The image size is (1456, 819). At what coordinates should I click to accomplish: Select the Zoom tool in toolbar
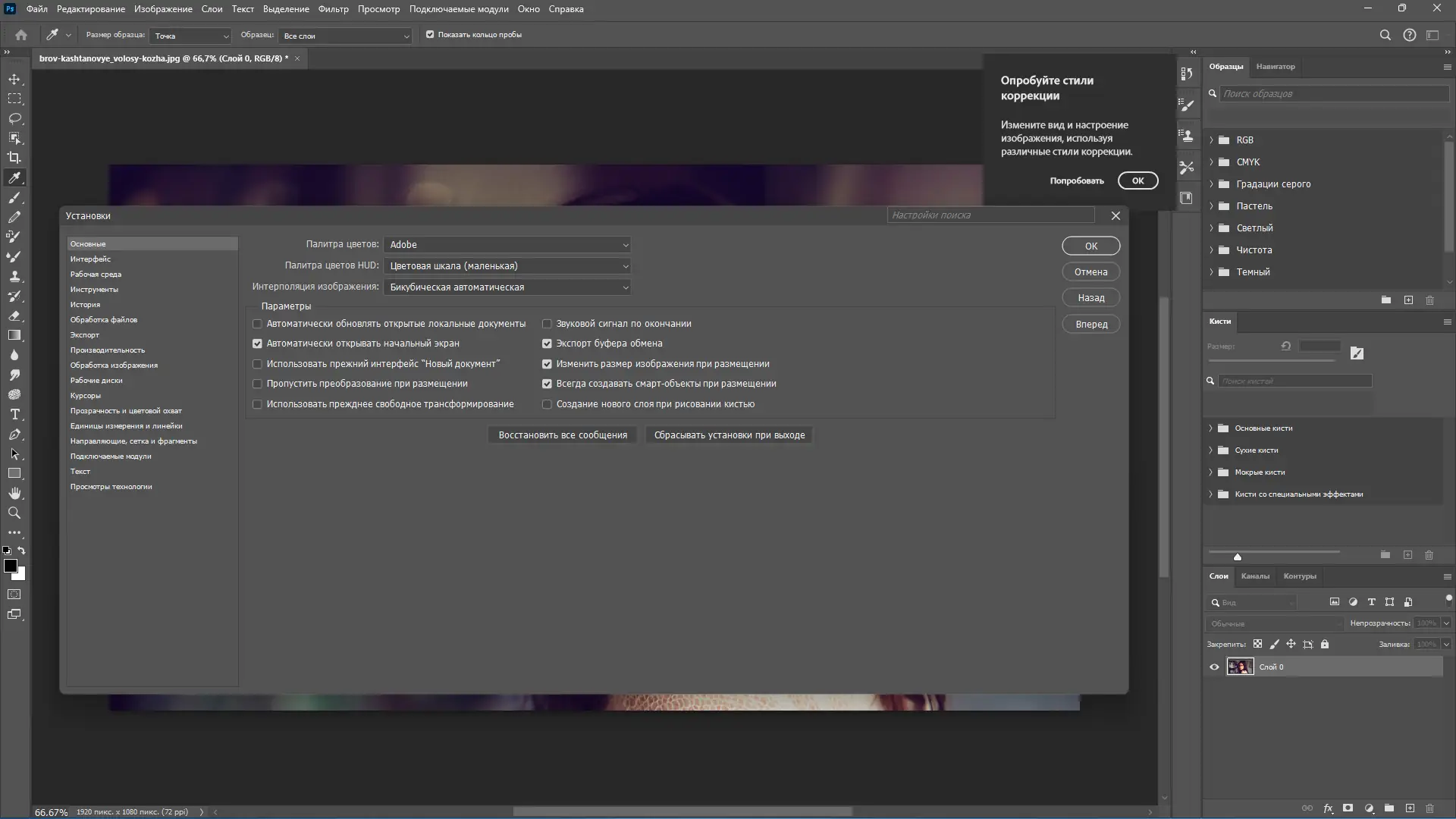[14, 513]
